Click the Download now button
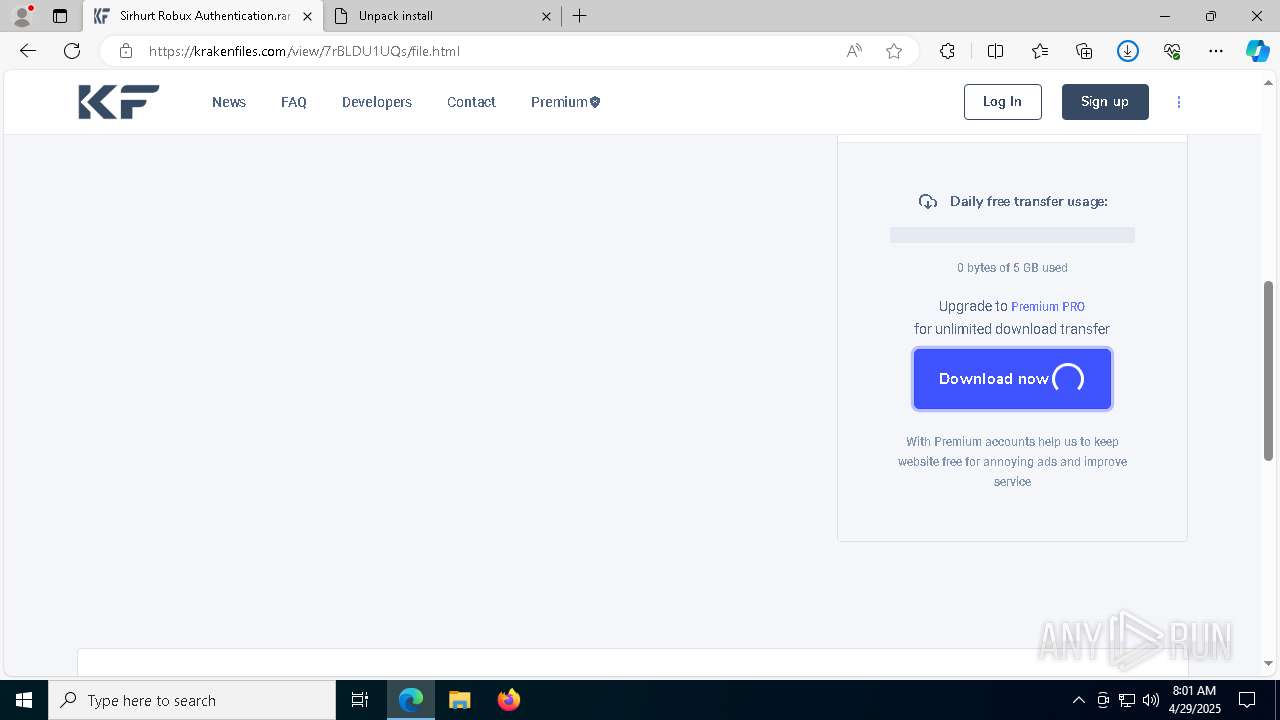This screenshot has width=1280, height=720. 1012,379
